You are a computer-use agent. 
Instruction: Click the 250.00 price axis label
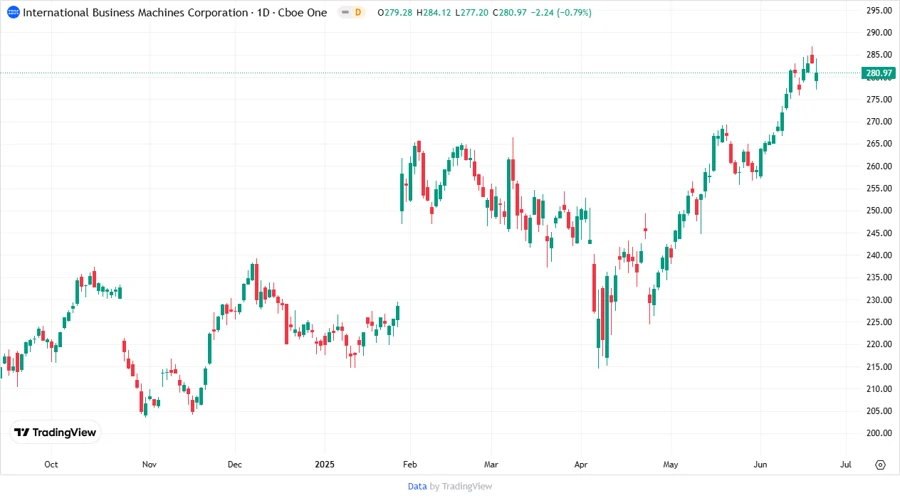pyautogui.click(x=879, y=211)
